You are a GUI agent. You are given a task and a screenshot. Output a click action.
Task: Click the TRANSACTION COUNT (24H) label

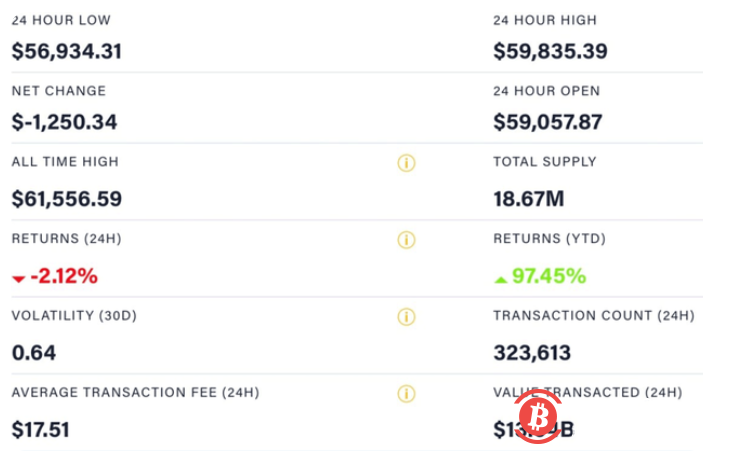[x=593, y=316]
